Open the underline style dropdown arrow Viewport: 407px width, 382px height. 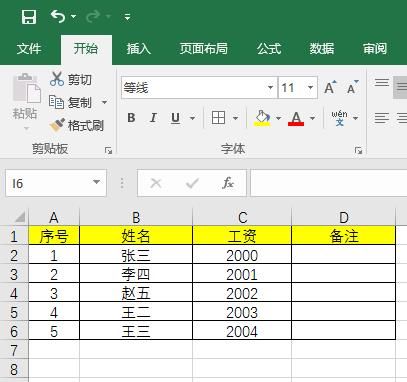(192, 118)
